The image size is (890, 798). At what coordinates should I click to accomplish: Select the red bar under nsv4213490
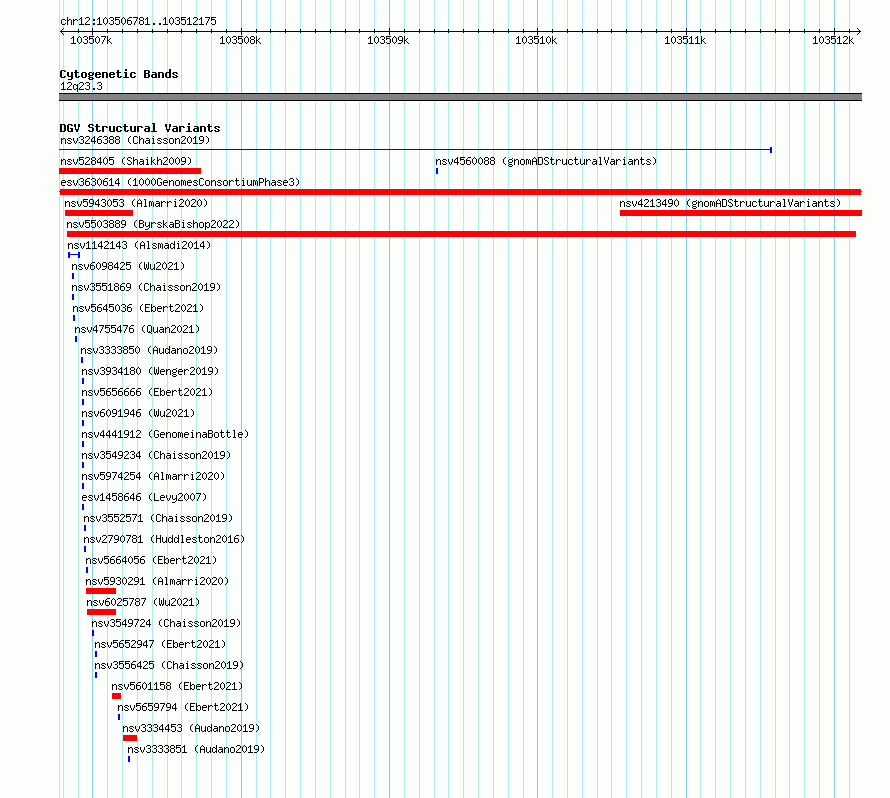pyautogui.click(x=741, y=213)
